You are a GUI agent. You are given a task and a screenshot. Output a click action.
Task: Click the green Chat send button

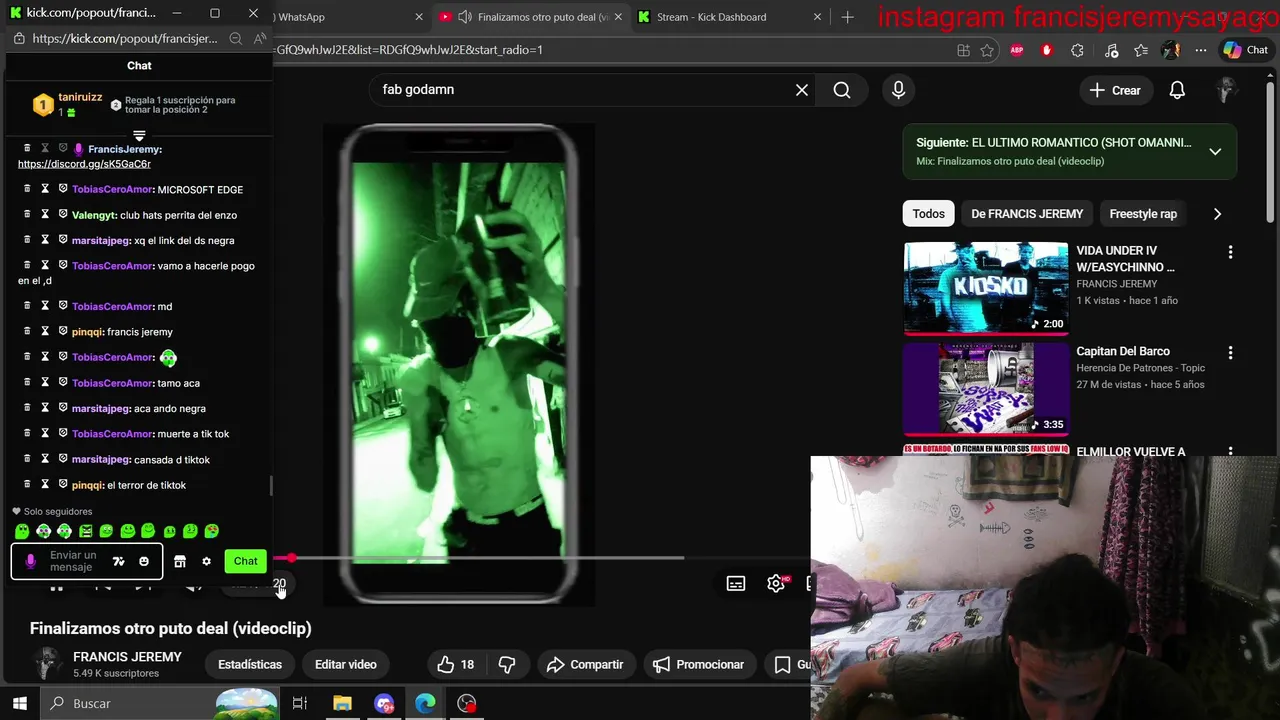246,561
